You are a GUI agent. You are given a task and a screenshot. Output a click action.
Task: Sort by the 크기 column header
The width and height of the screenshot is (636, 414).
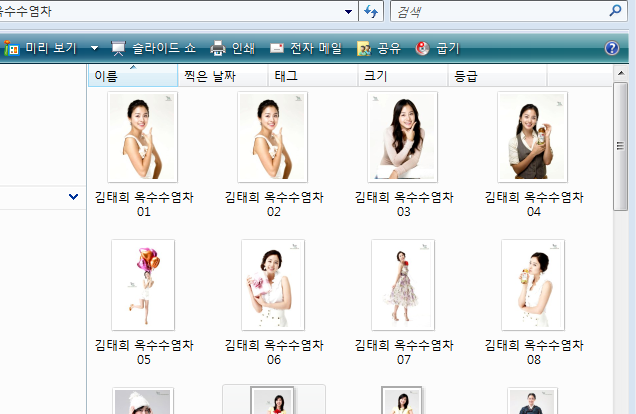click(x=403, y=76)
